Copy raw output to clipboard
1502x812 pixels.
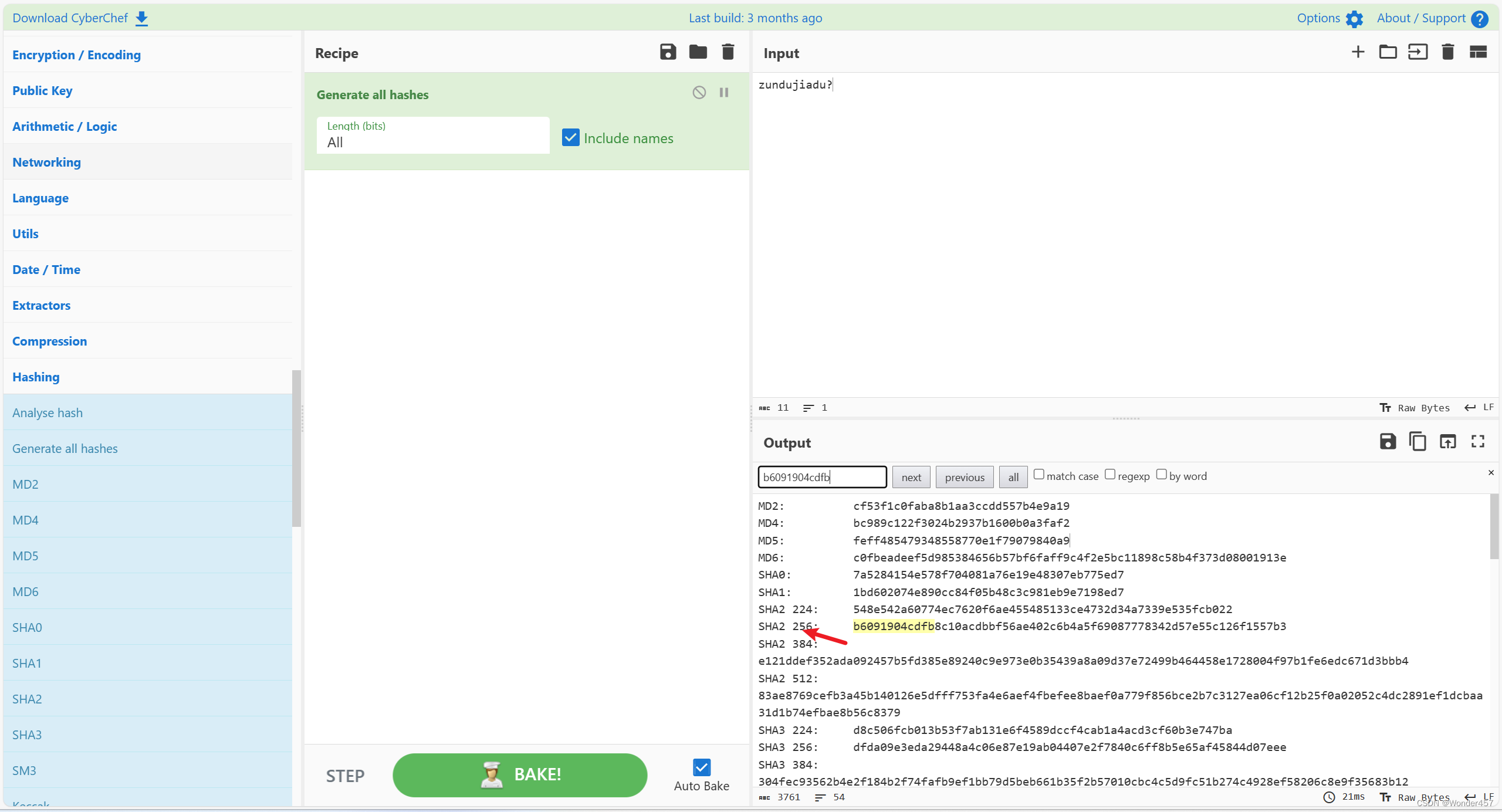point(1418,442)
